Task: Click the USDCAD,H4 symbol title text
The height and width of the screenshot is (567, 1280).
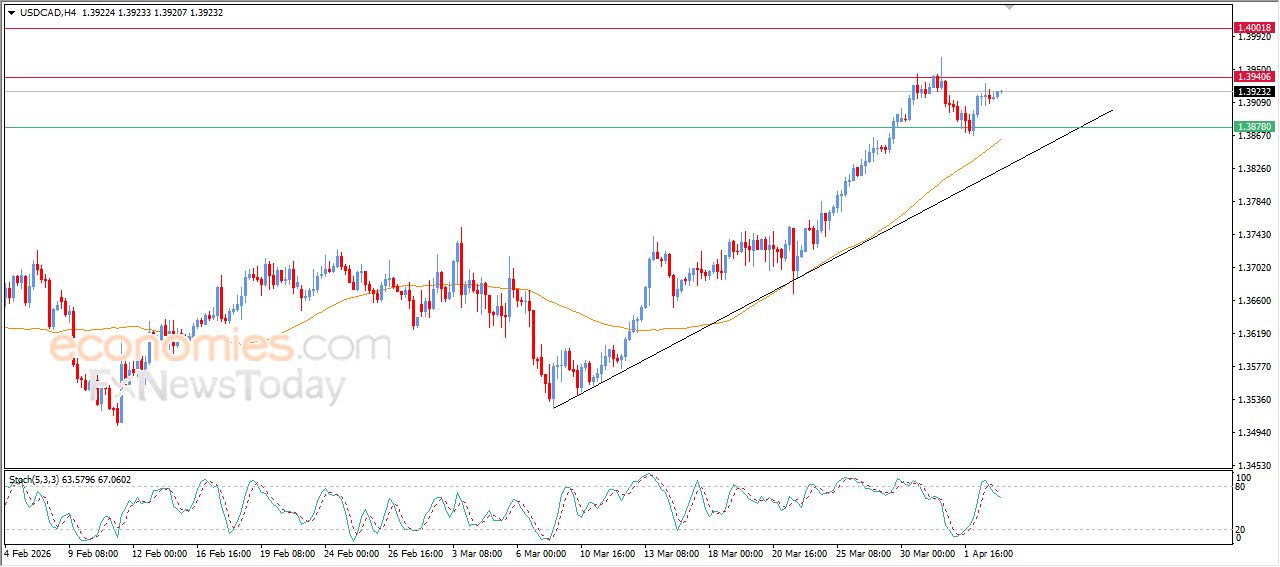Action: coord(48,13)
